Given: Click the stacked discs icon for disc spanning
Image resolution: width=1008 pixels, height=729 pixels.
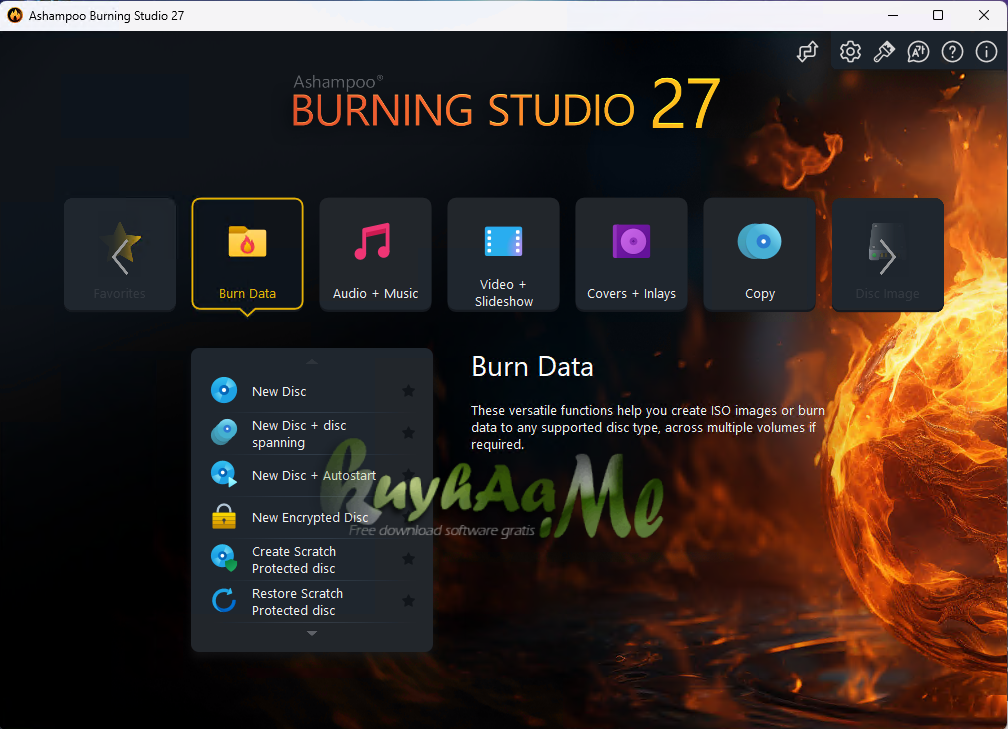Looking at the screenshot, I should (x=224, y=432).
